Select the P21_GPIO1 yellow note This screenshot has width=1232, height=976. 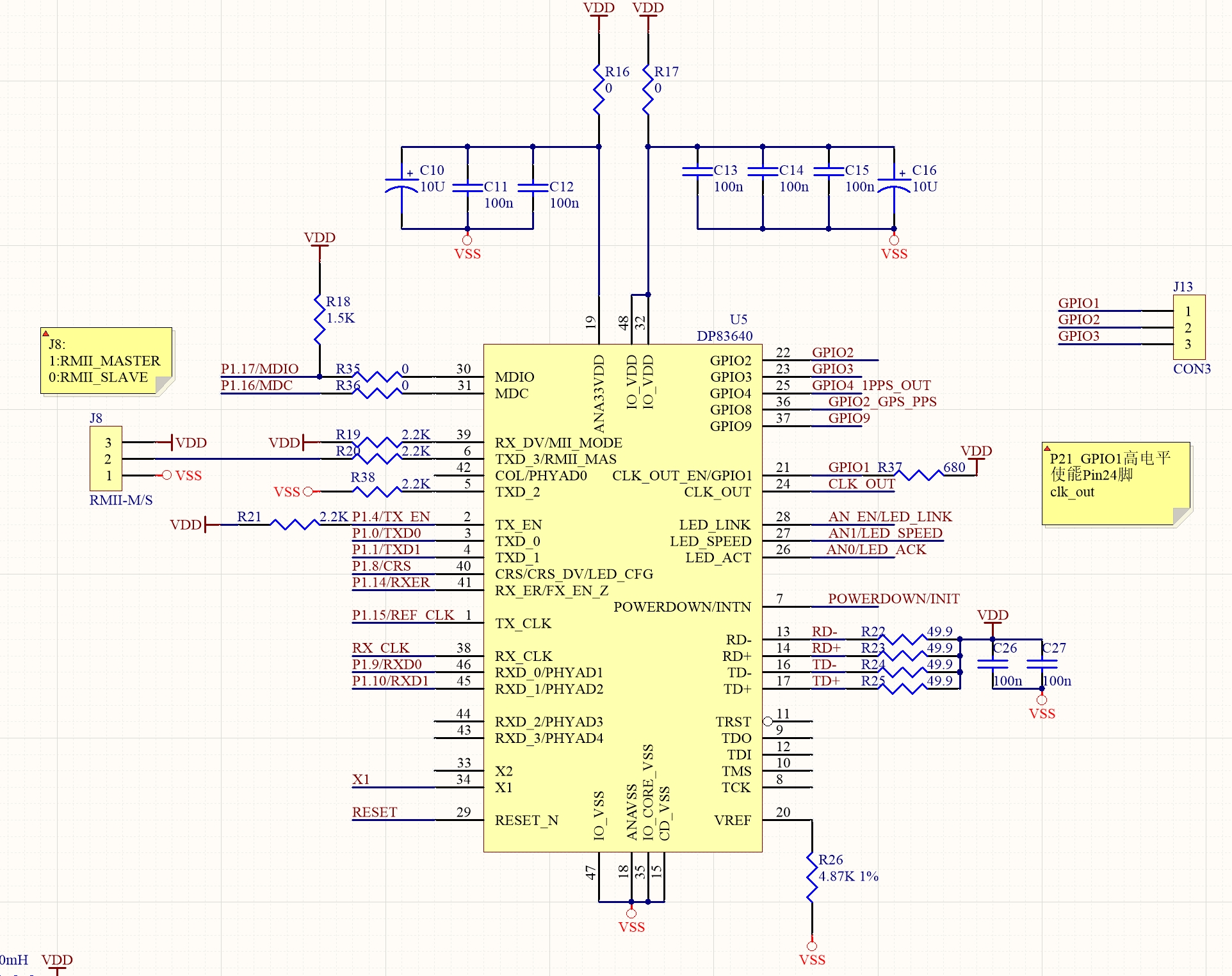click(1117, 484)
